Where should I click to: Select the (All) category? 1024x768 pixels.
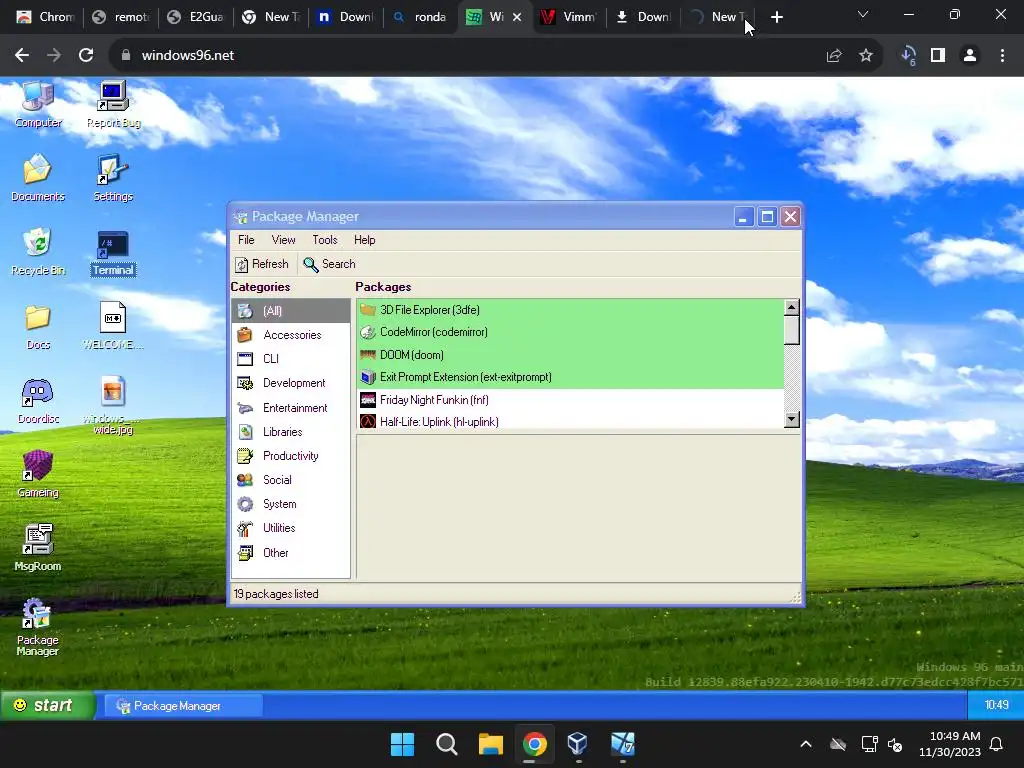[291, 311]
